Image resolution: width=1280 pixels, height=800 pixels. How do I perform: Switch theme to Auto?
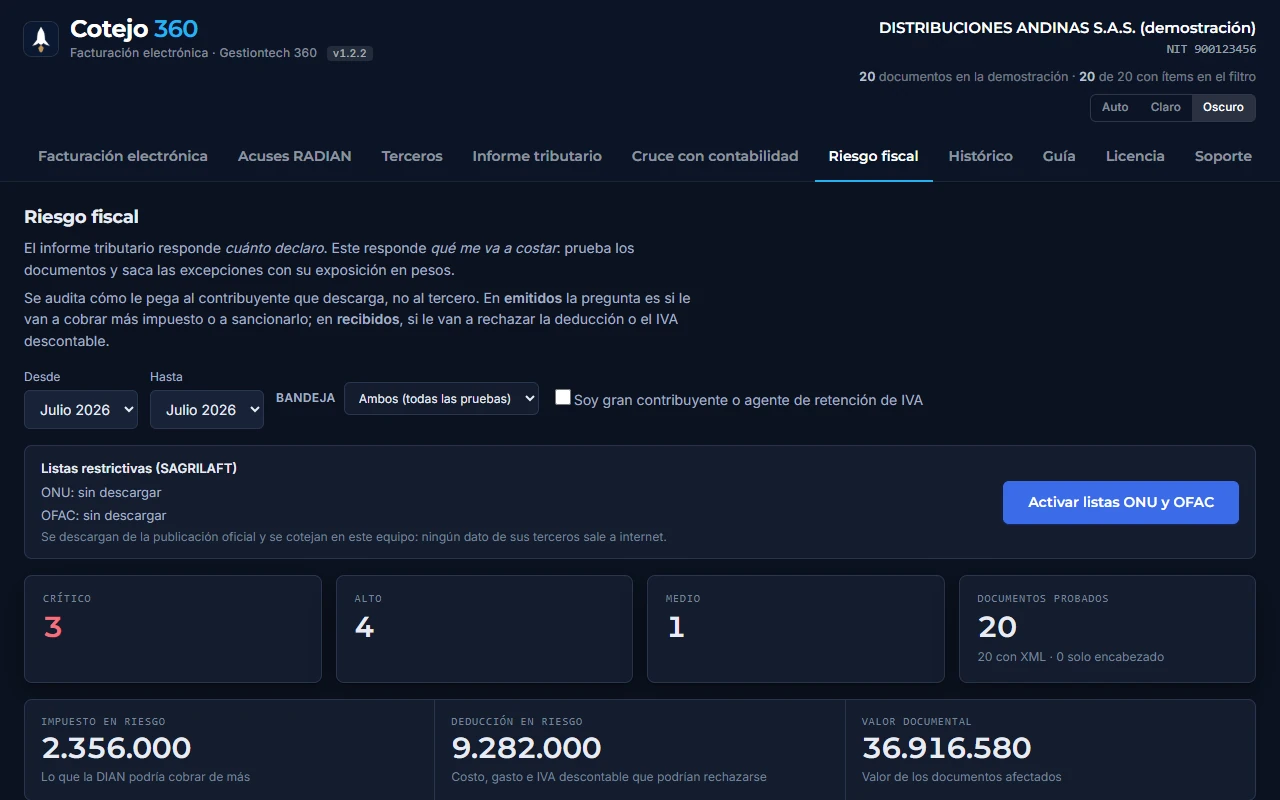[1115, 107]
